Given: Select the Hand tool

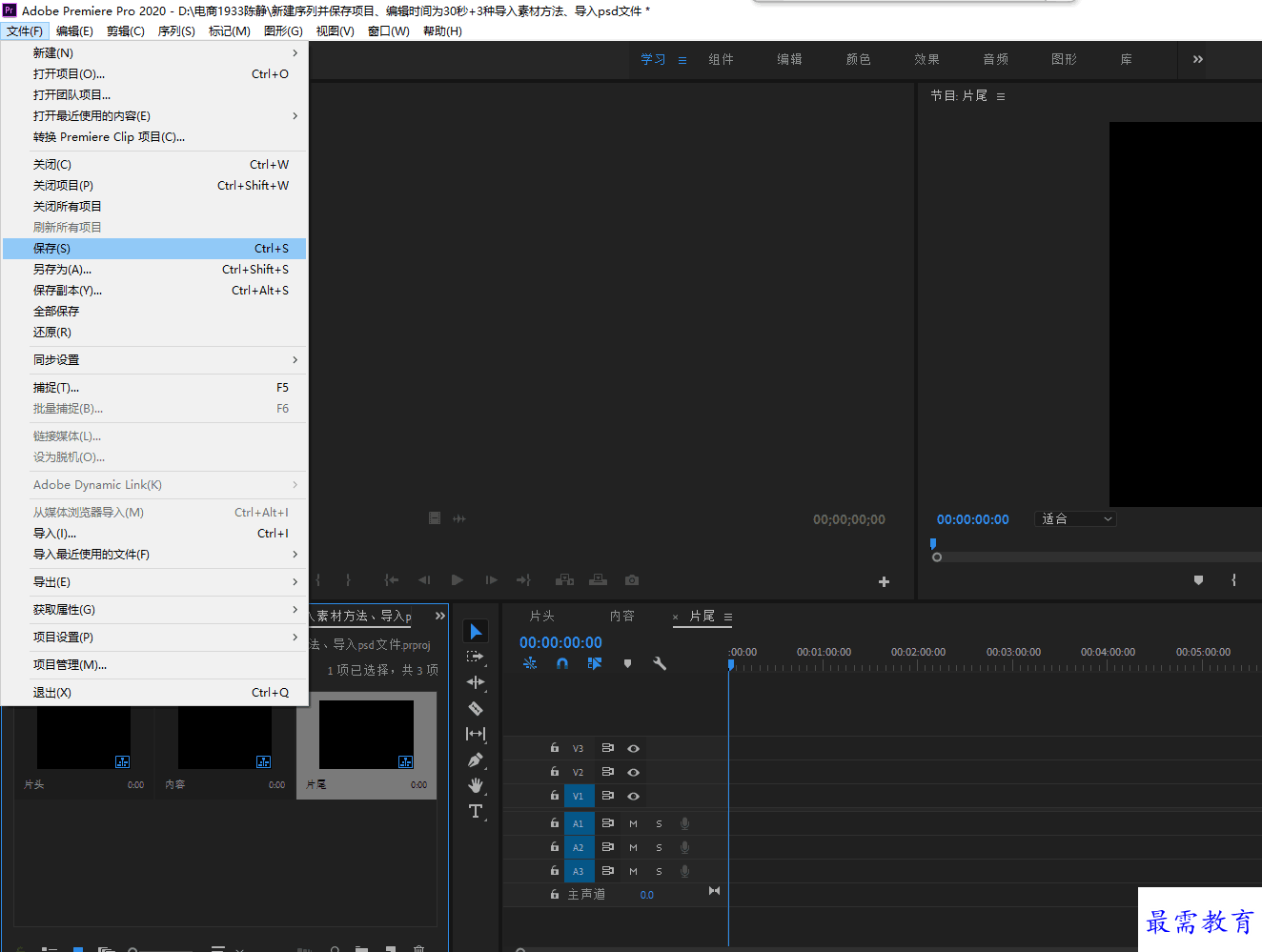Looking at the screenshot, I should coord(476,785).
